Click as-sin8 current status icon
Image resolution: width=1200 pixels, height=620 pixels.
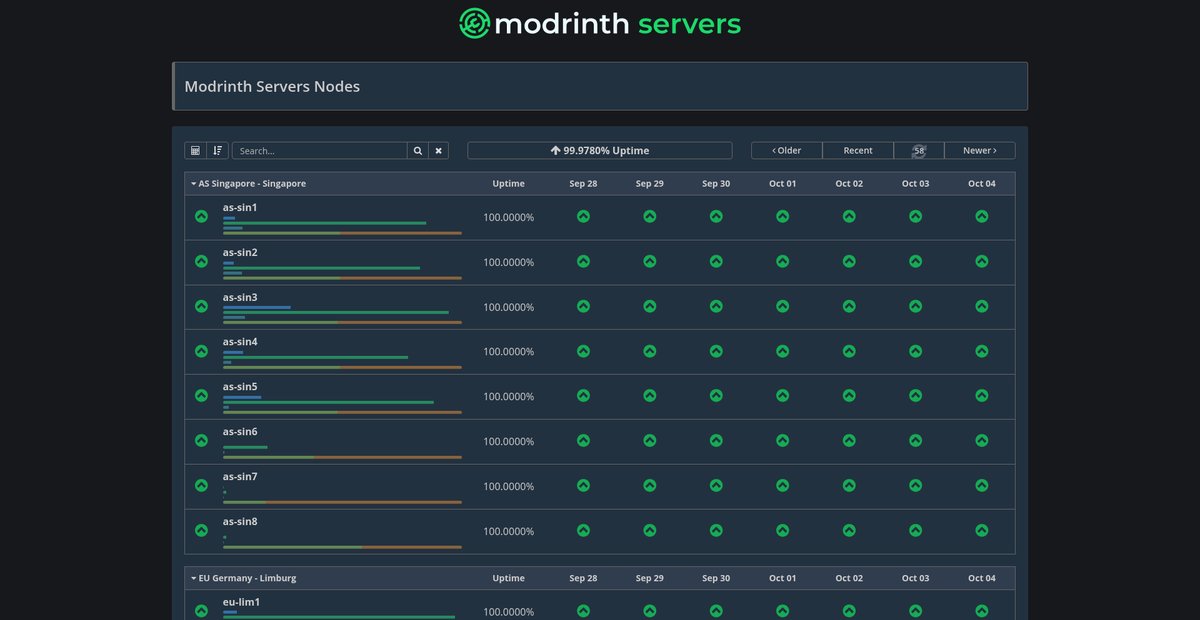[x=201, y=531]
